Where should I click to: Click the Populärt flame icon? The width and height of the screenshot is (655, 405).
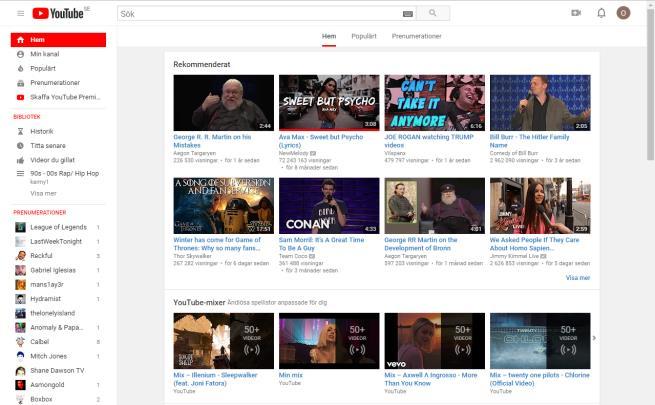pos(20,68)
